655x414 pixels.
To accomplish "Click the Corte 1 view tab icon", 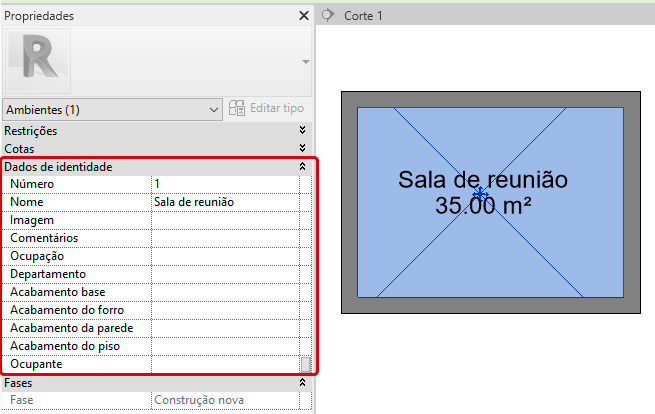I will [327, 16].
